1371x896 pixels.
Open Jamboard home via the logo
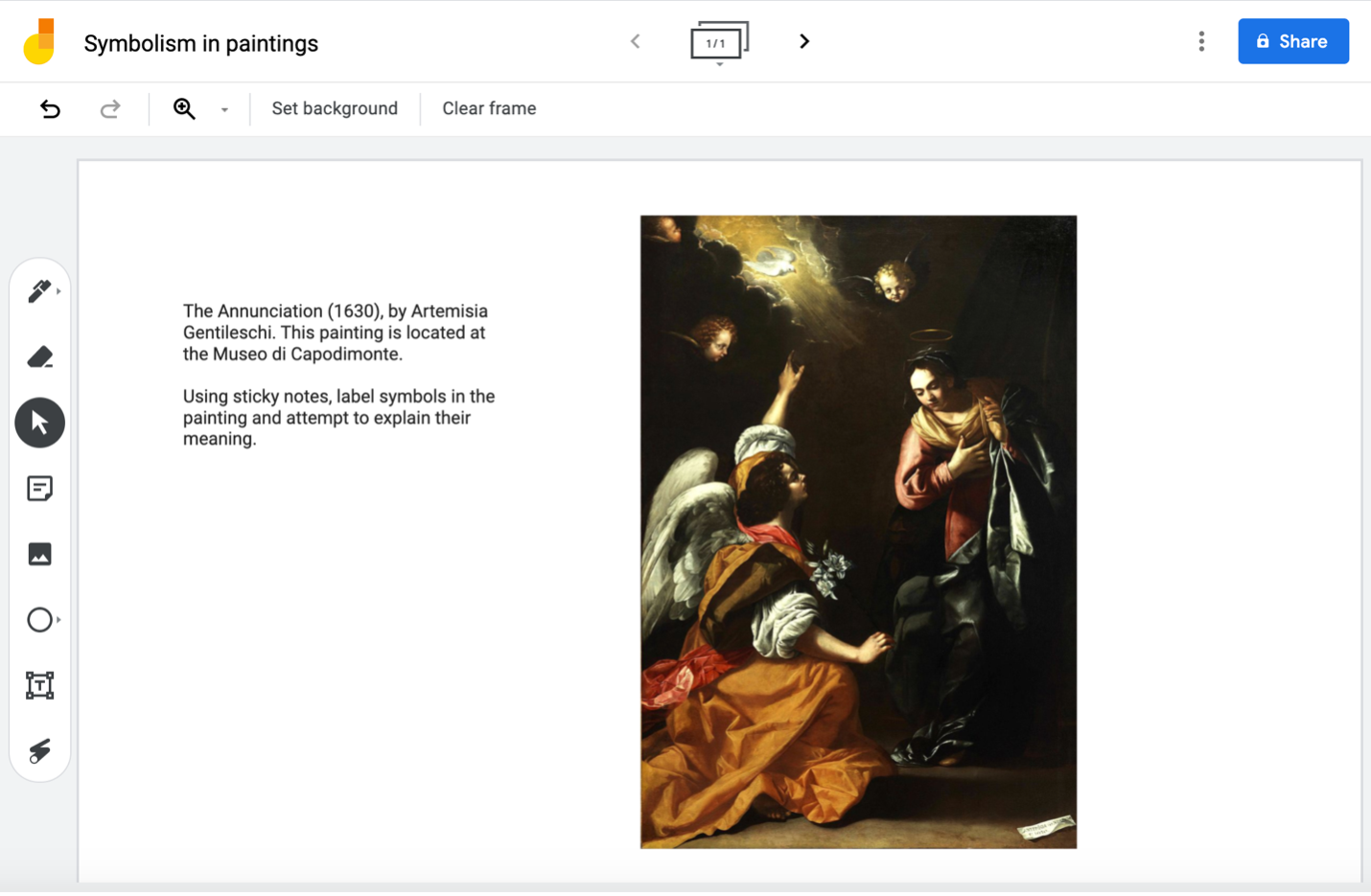pyautogui.click(x=39, y=41)
